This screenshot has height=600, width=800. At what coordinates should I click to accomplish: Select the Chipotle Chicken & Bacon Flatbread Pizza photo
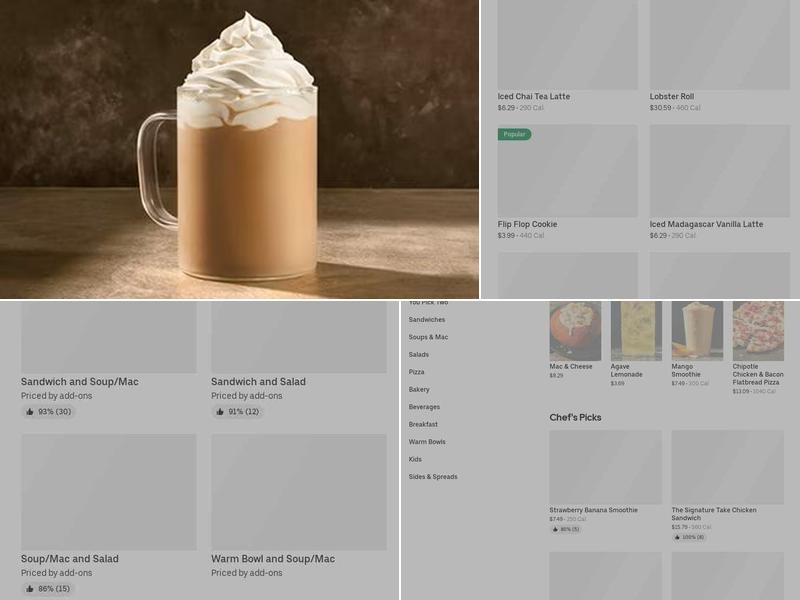(758, 331)
